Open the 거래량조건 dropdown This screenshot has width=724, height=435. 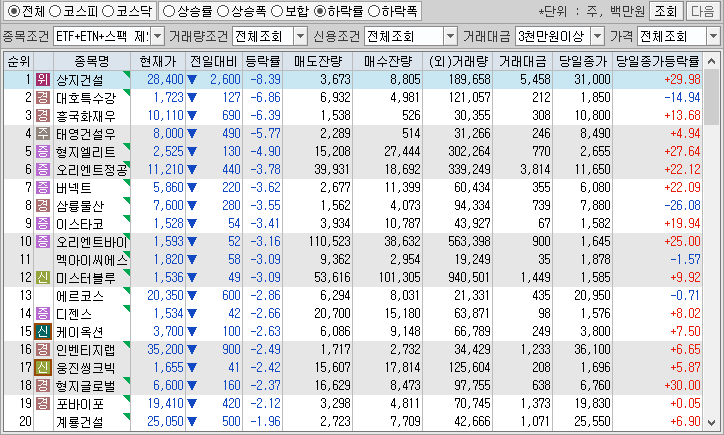tap(301, 36)
